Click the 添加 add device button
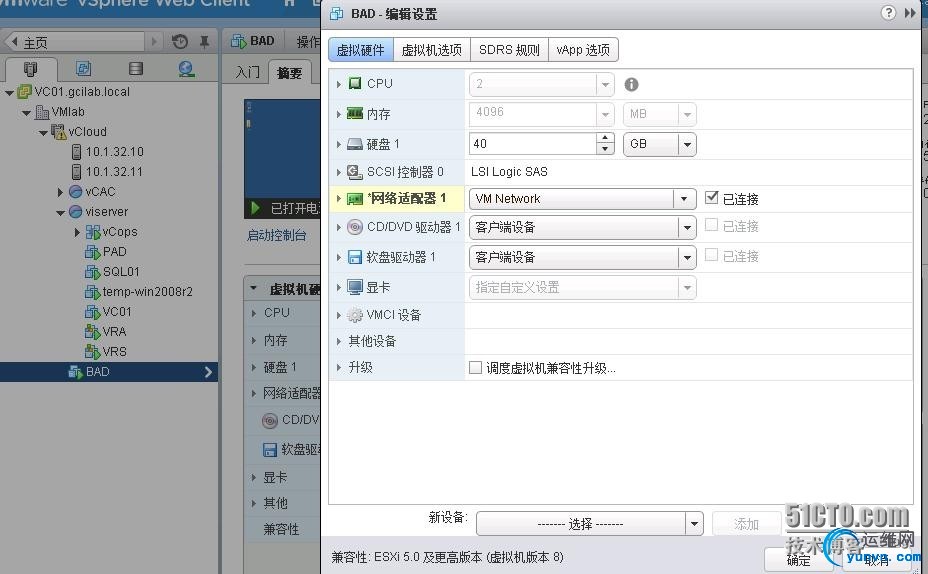This screenshot has width=928, height=574. [746, 524]
